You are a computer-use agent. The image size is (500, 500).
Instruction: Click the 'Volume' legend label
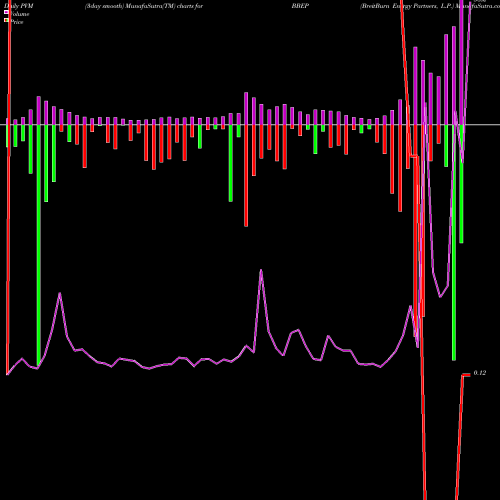tap(20, 14)
